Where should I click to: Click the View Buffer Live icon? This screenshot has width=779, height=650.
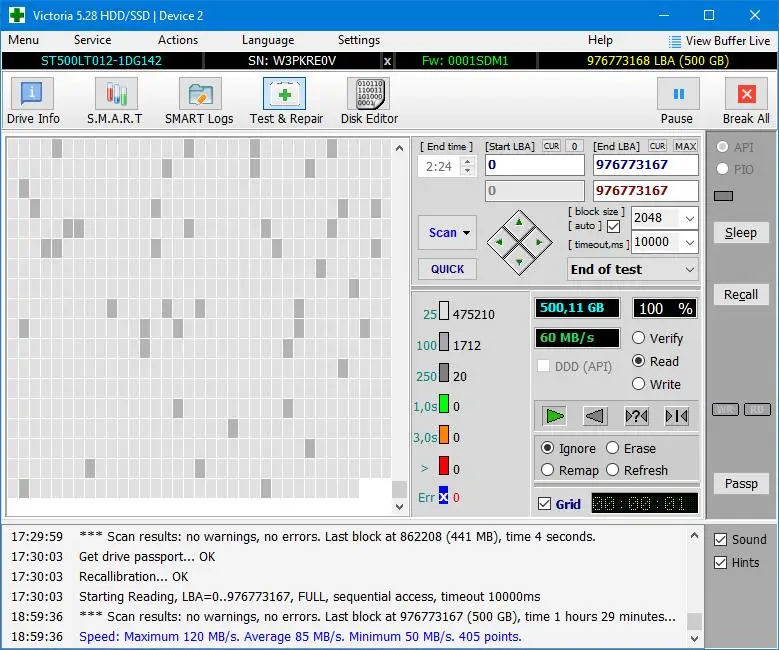coord(674,41)
